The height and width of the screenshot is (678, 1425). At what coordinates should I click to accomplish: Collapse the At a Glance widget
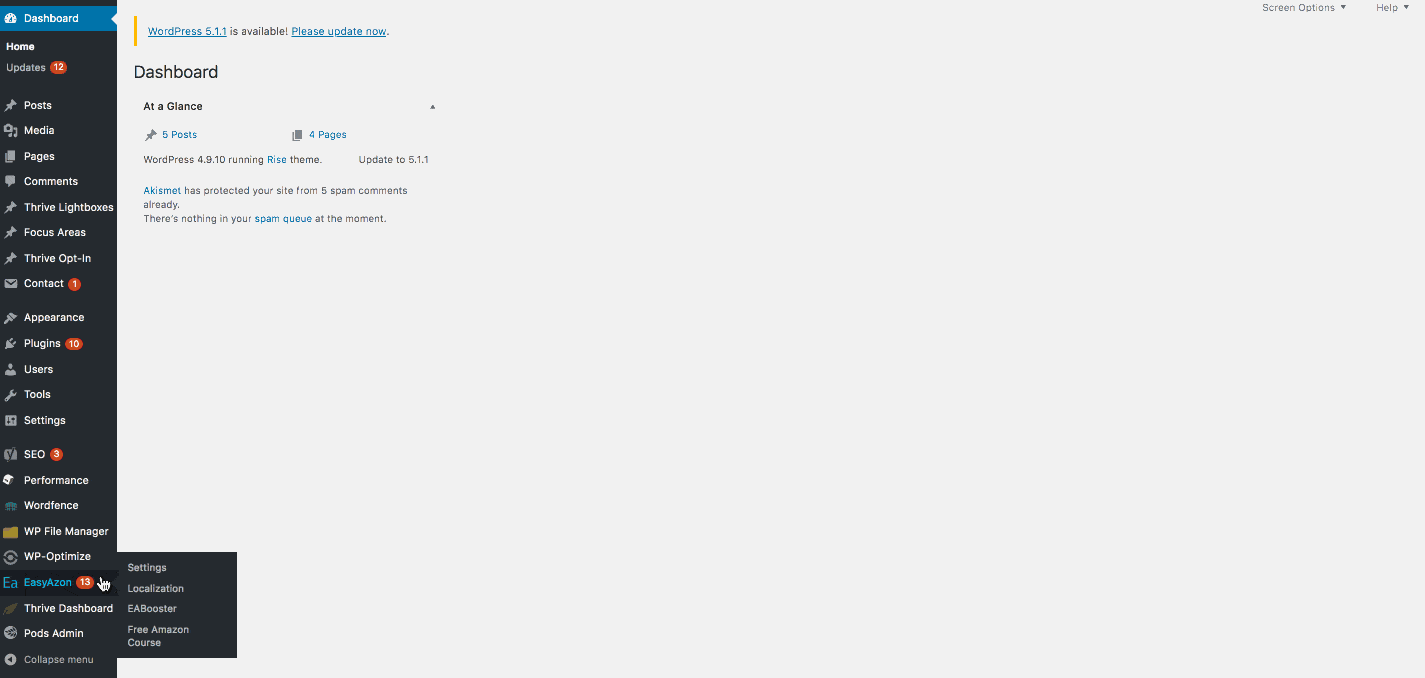click(432, 106)
